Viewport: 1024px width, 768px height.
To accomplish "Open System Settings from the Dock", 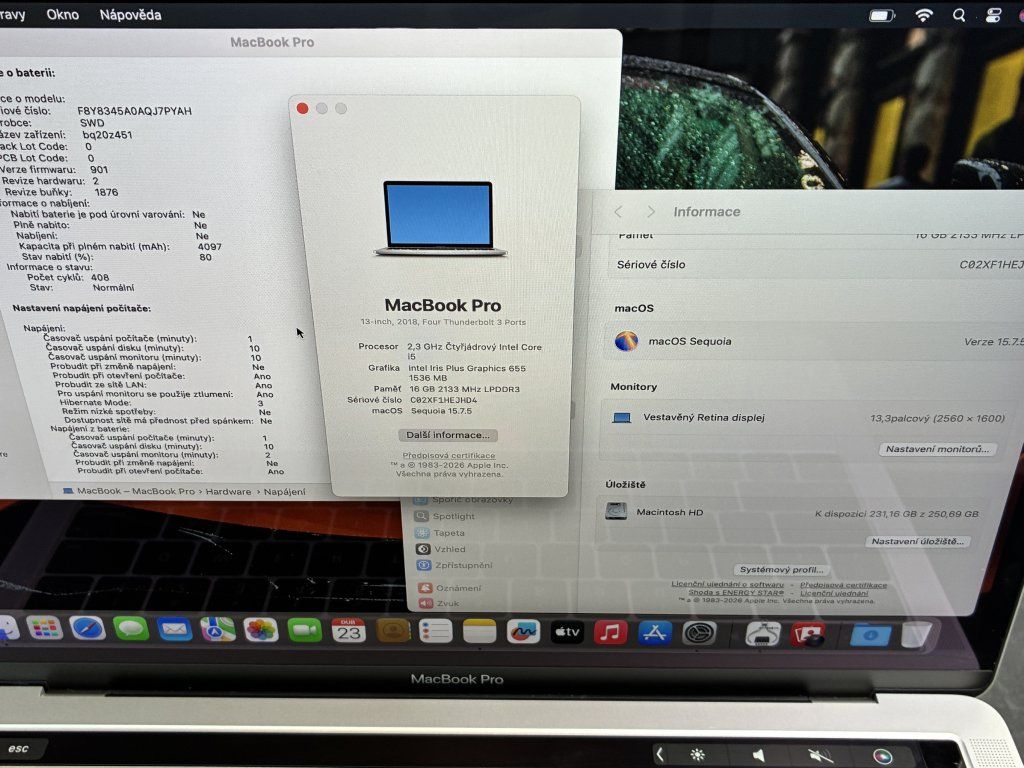I will 699,633.
